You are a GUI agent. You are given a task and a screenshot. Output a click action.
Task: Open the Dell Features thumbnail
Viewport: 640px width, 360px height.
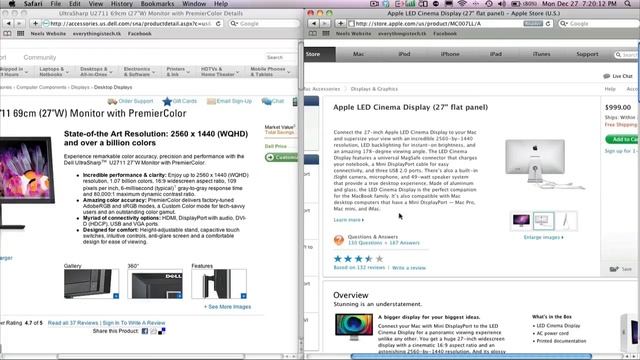point(219,284)
